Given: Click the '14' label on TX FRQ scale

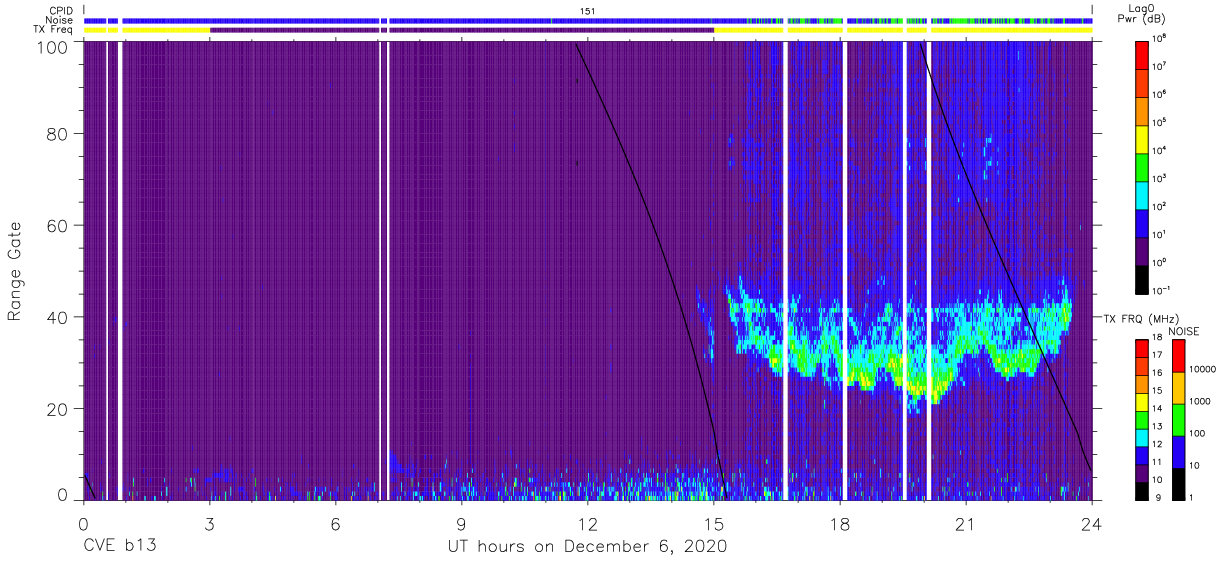Looking at the screenshot, I should click(x=1158, y=408).
